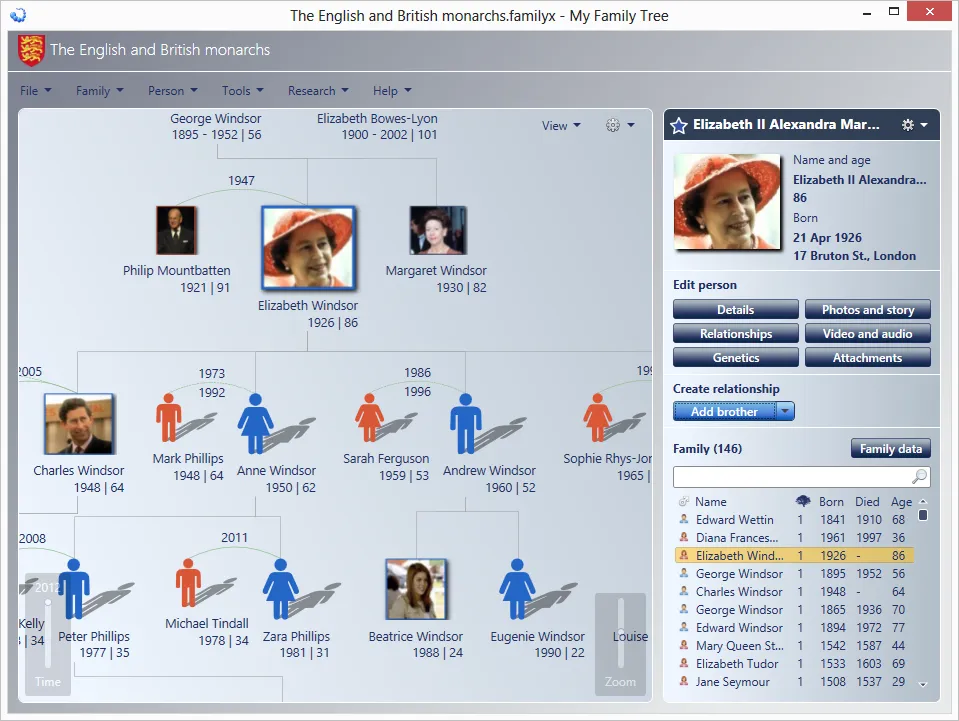This screenshot has width=959, height=721.
Task: Click the coat of arms shield icon in header
Action: click(x=30, y=48)
